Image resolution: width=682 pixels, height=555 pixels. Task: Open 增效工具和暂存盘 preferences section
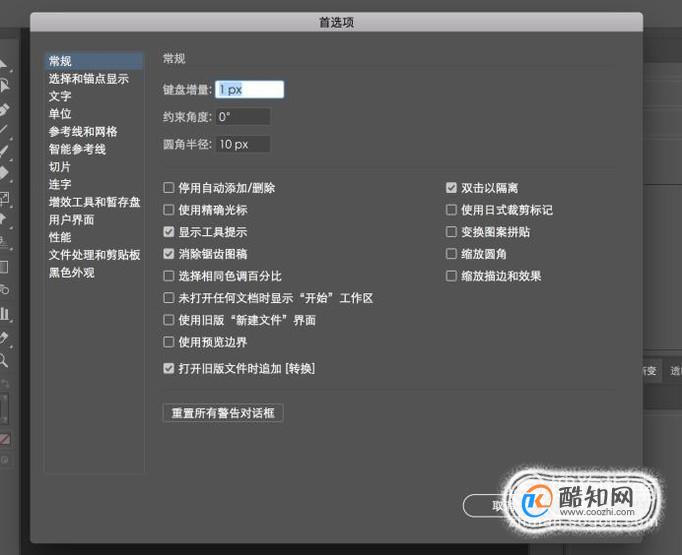click(94, 202)
